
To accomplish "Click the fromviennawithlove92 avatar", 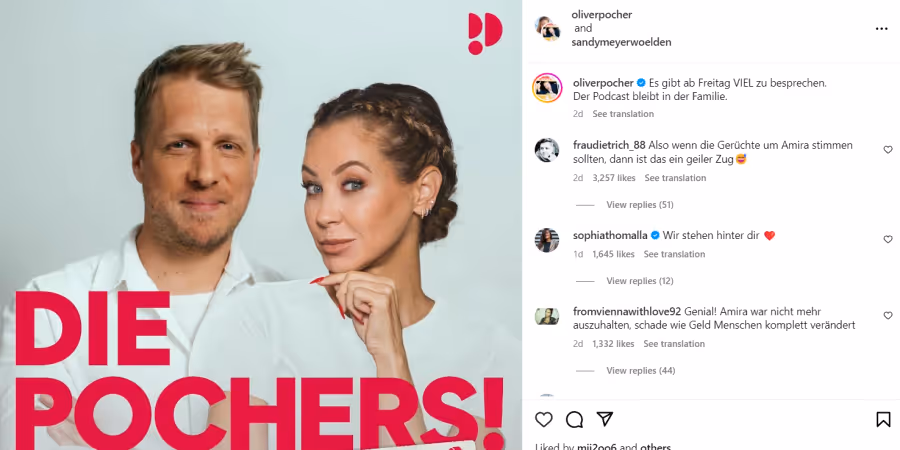I will coord(547,316).
